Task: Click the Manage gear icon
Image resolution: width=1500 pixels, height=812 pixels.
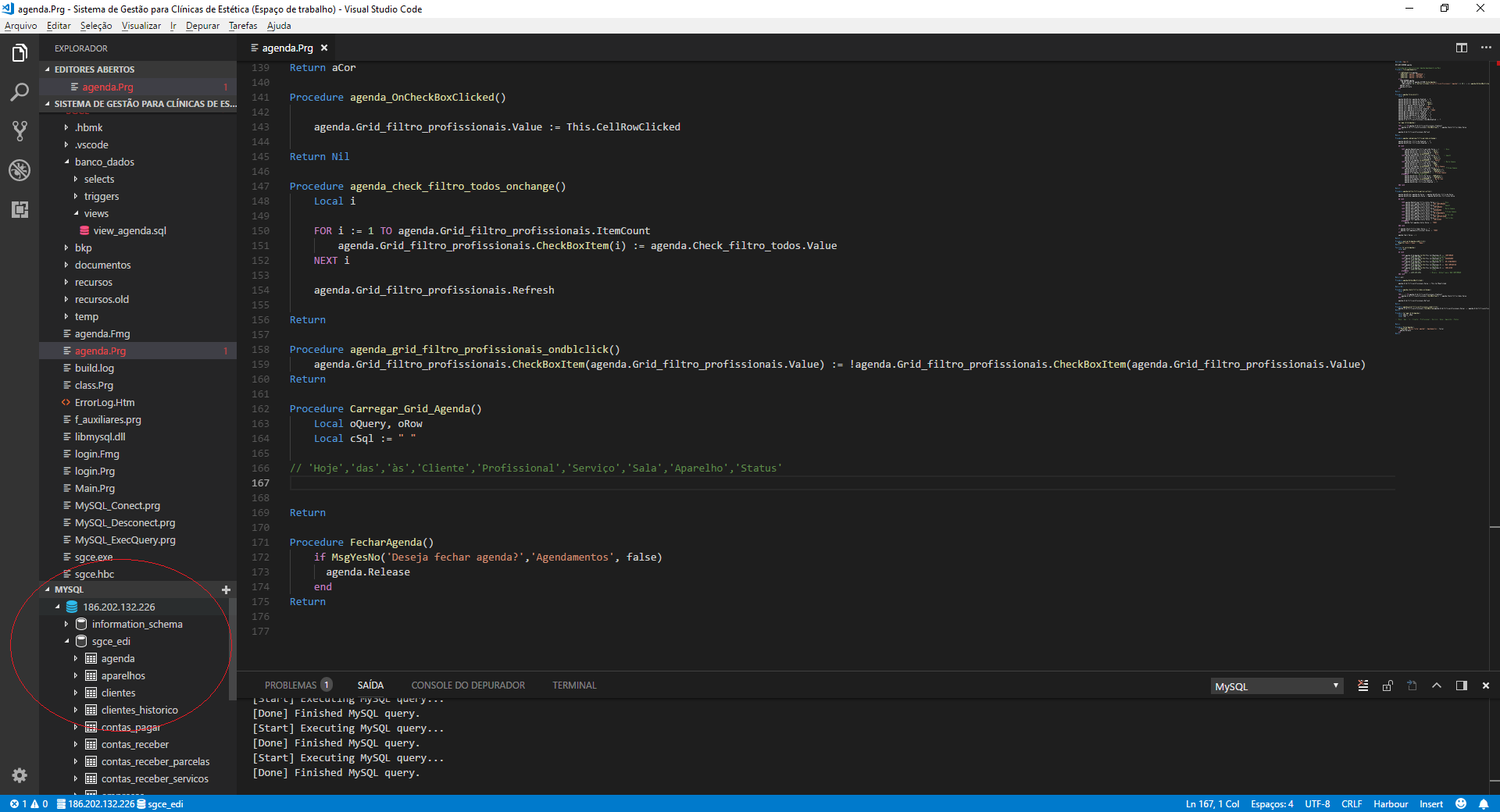Action: [x=20, y=775]
